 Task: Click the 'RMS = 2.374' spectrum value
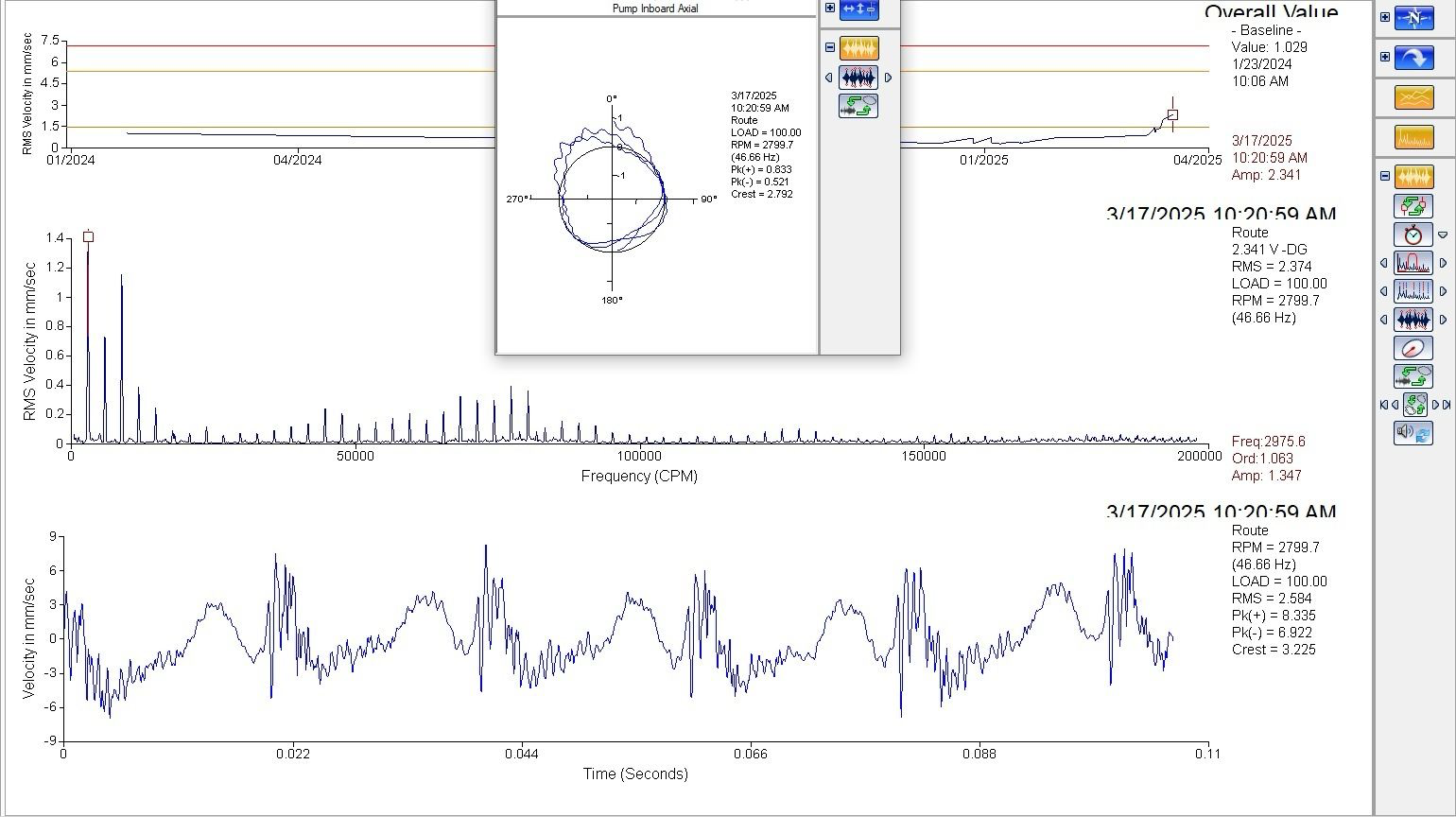pos(1272,267)
